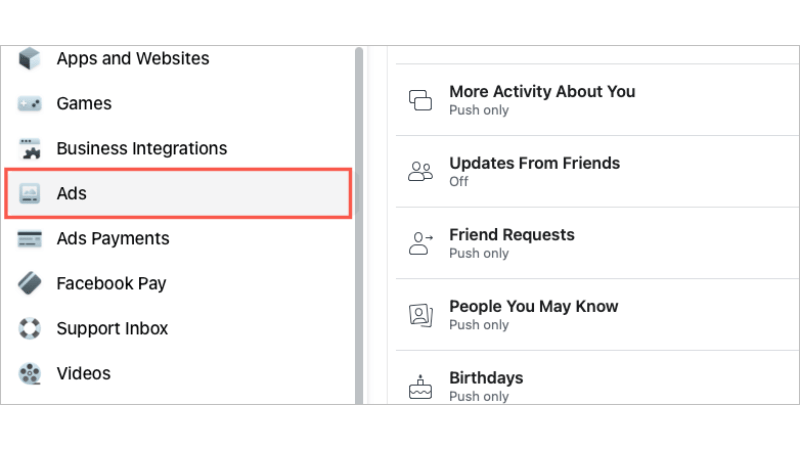This screenshot has height=450, width=800.
Task: Click the Birthdays cake icon
Action: click(420, 386)
